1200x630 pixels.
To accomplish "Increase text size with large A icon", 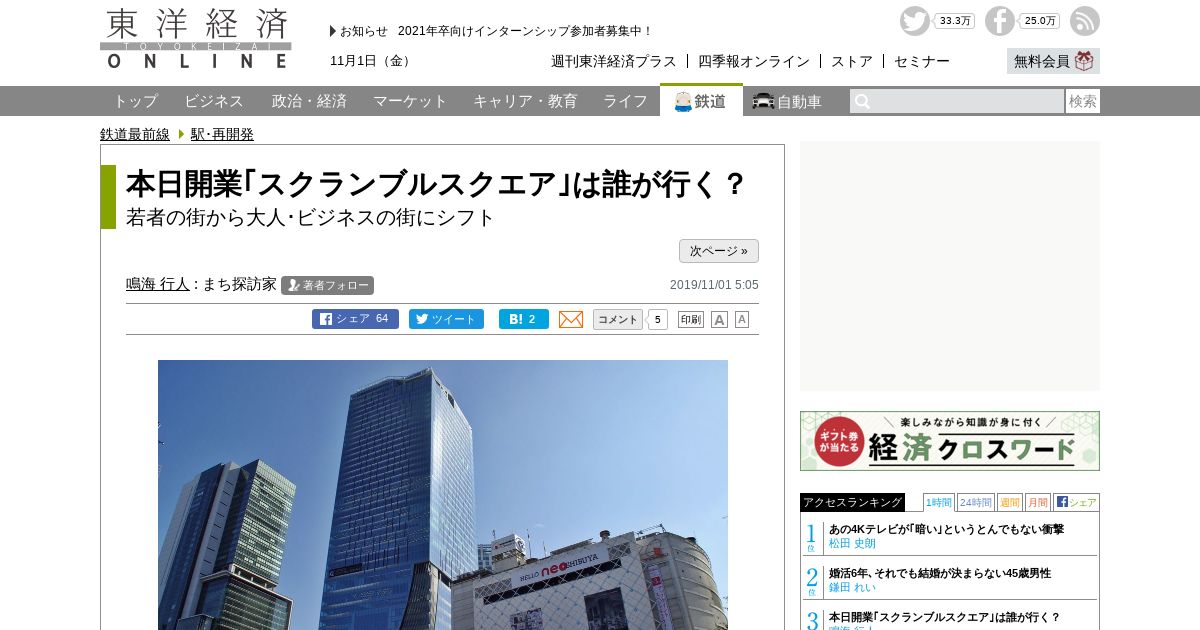I will [719, 320].
